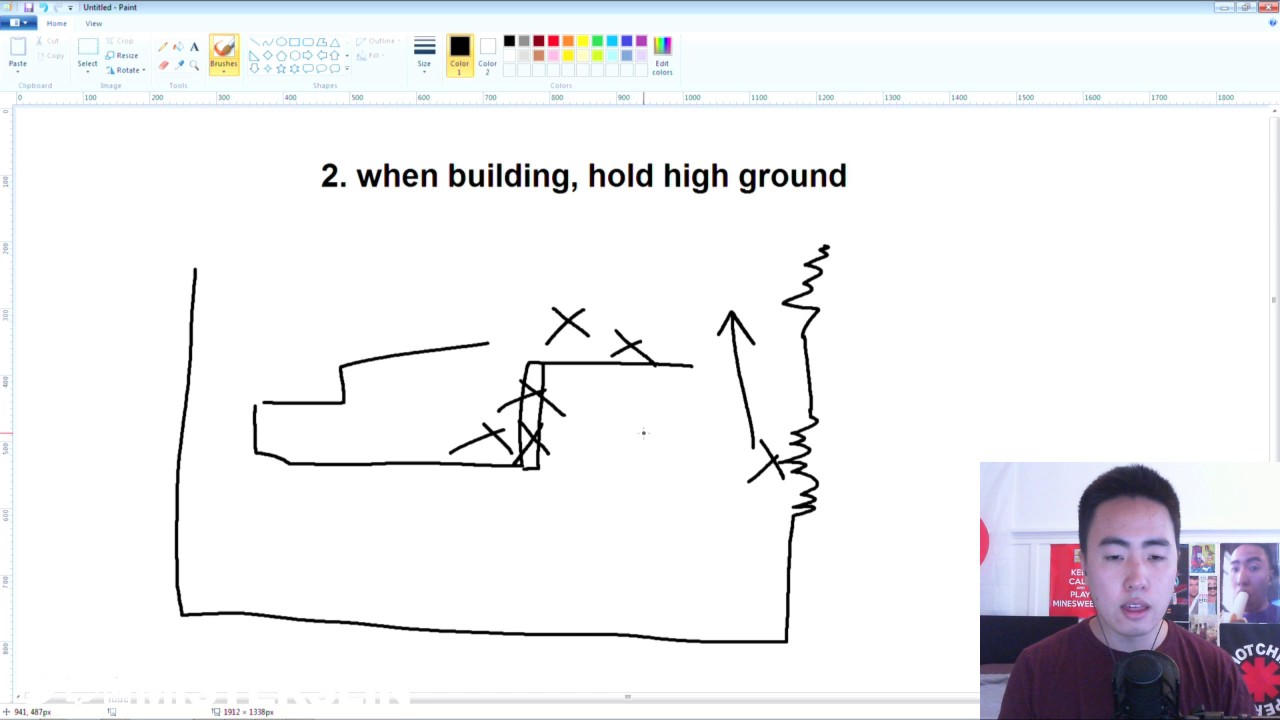Expand the Paste options arrow
This screenshot has width=1280, height=720.
tap(18, 71)
